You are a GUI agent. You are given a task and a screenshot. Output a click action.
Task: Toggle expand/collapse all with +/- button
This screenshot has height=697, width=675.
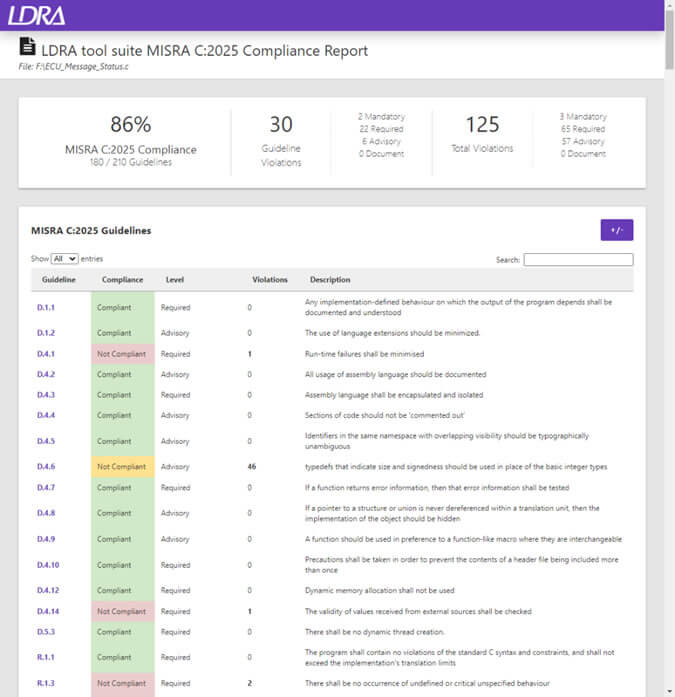pos(617,230)
